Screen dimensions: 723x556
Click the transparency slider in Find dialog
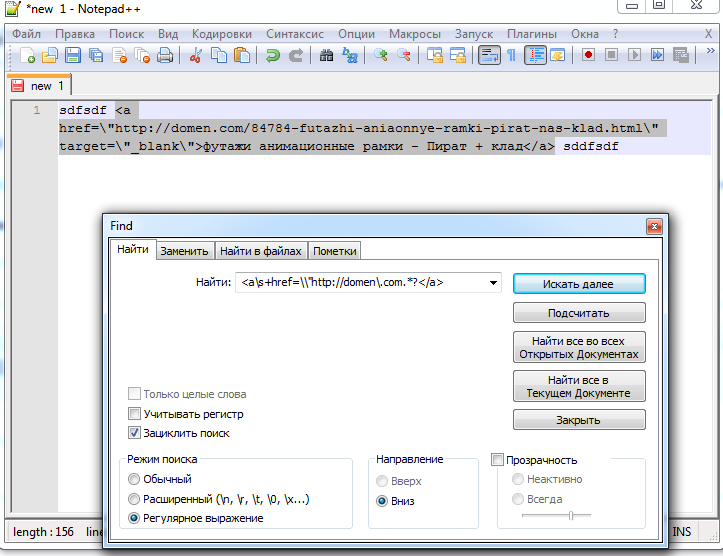(570, 516)
